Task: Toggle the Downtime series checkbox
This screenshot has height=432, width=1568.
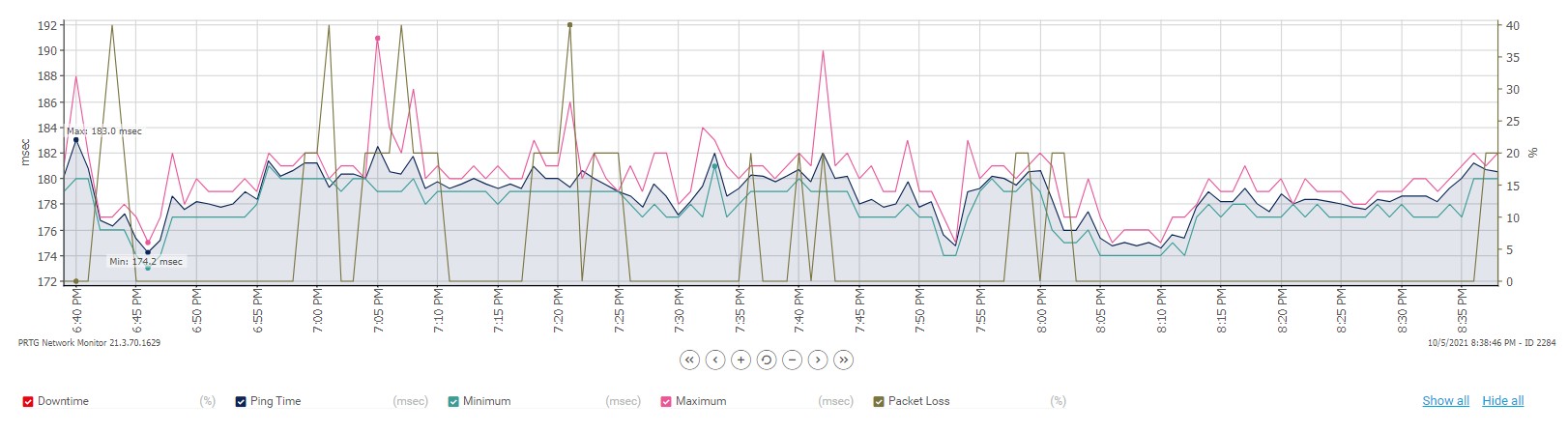Action: 28,401
